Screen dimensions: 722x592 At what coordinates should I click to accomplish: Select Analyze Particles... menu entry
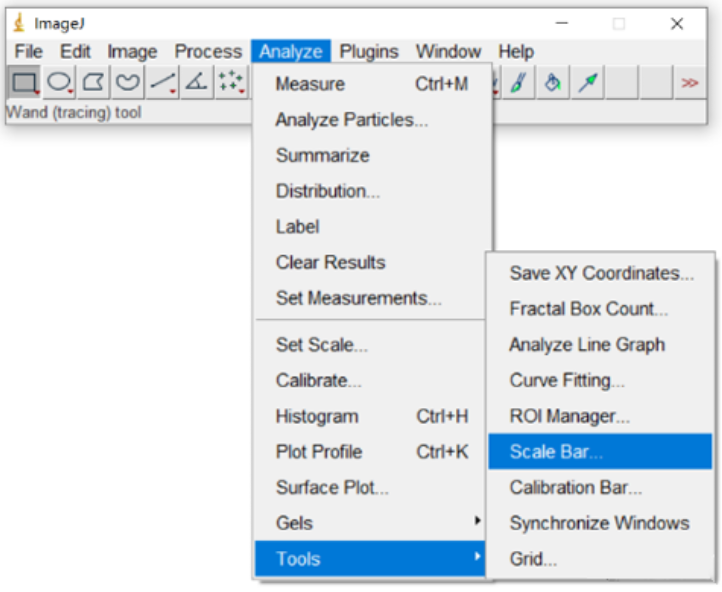tap(352, 120)
